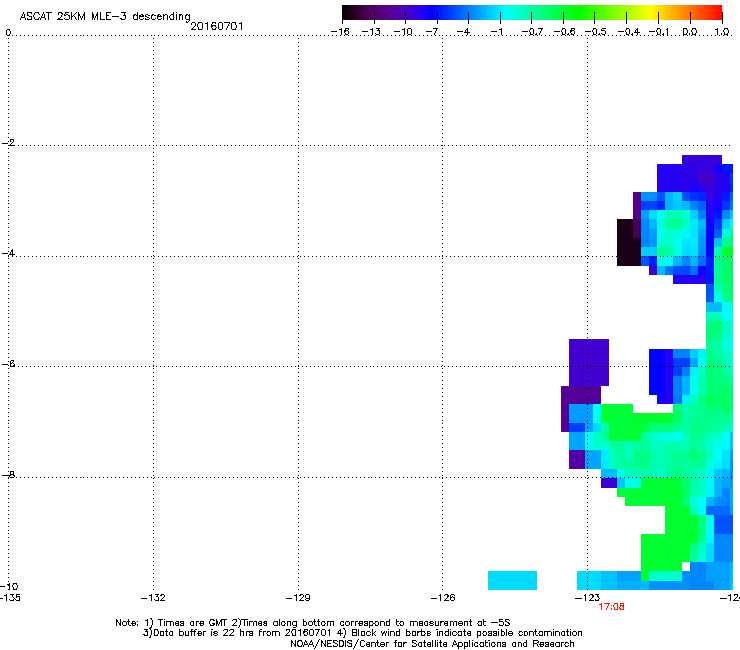
Task: Click the color bar label 0.0
Action: tap(690, 32)
